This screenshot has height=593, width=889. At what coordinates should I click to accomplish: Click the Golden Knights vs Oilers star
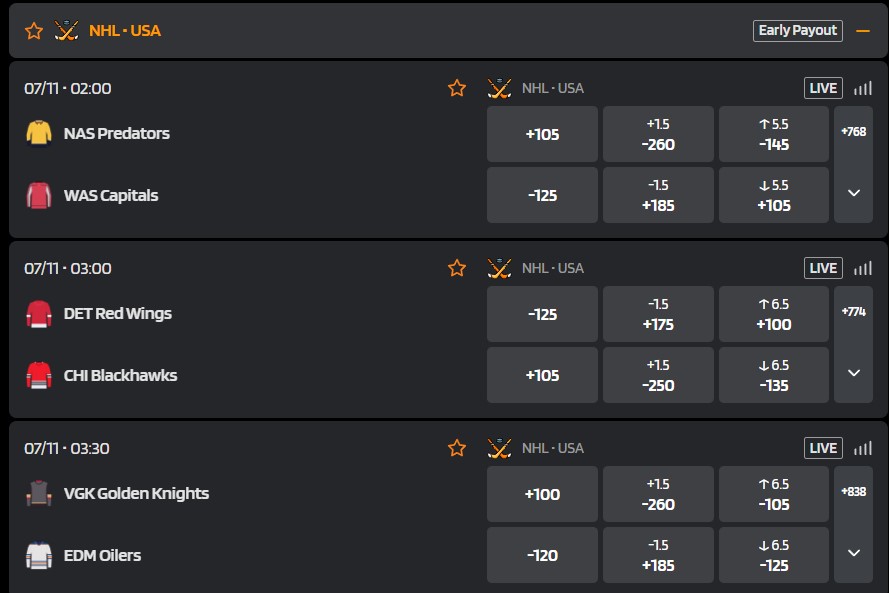pyautogui.click(x=457, y=448)
